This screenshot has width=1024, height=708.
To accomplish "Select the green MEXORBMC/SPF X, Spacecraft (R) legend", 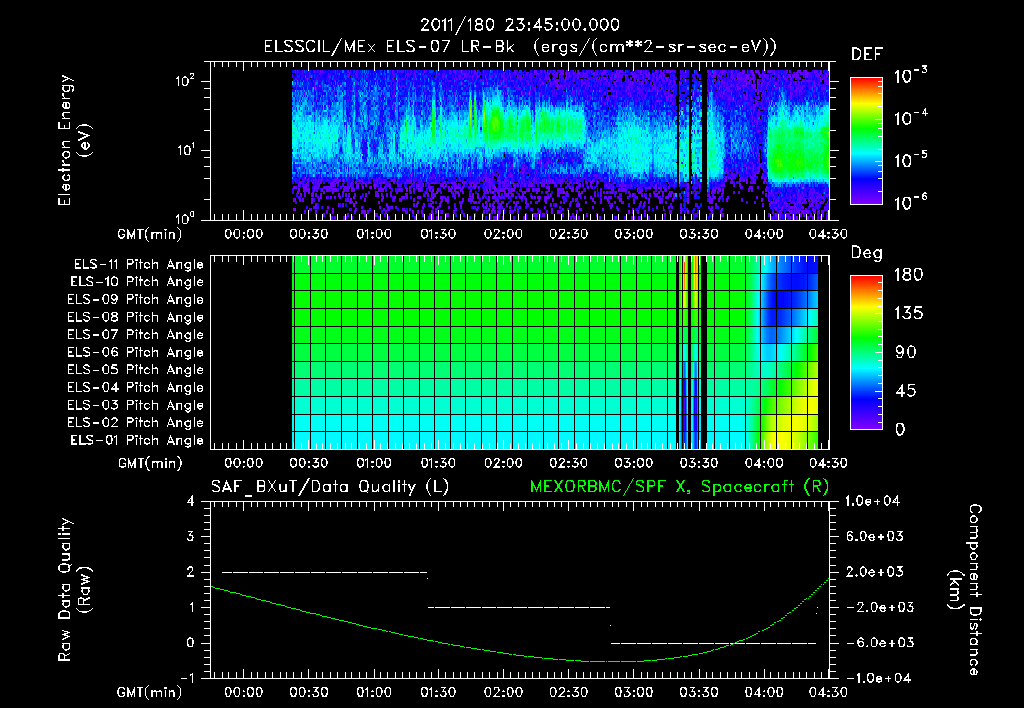I will point(679,487).
